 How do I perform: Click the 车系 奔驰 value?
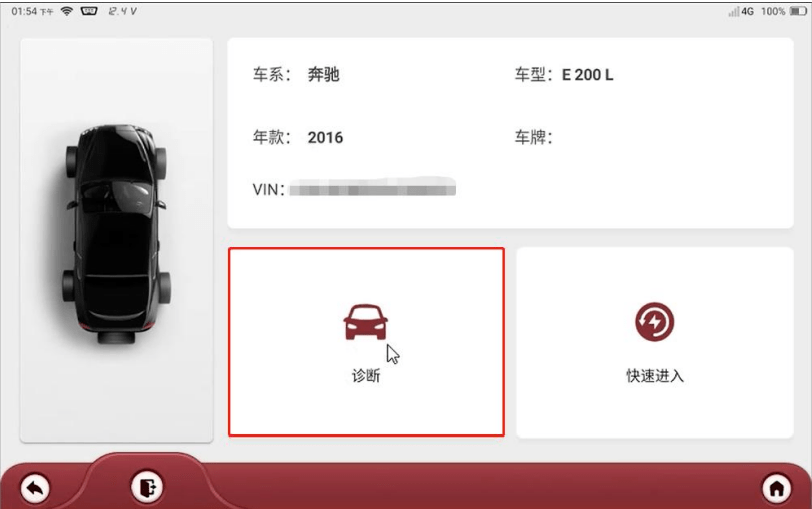coord(324,75)
